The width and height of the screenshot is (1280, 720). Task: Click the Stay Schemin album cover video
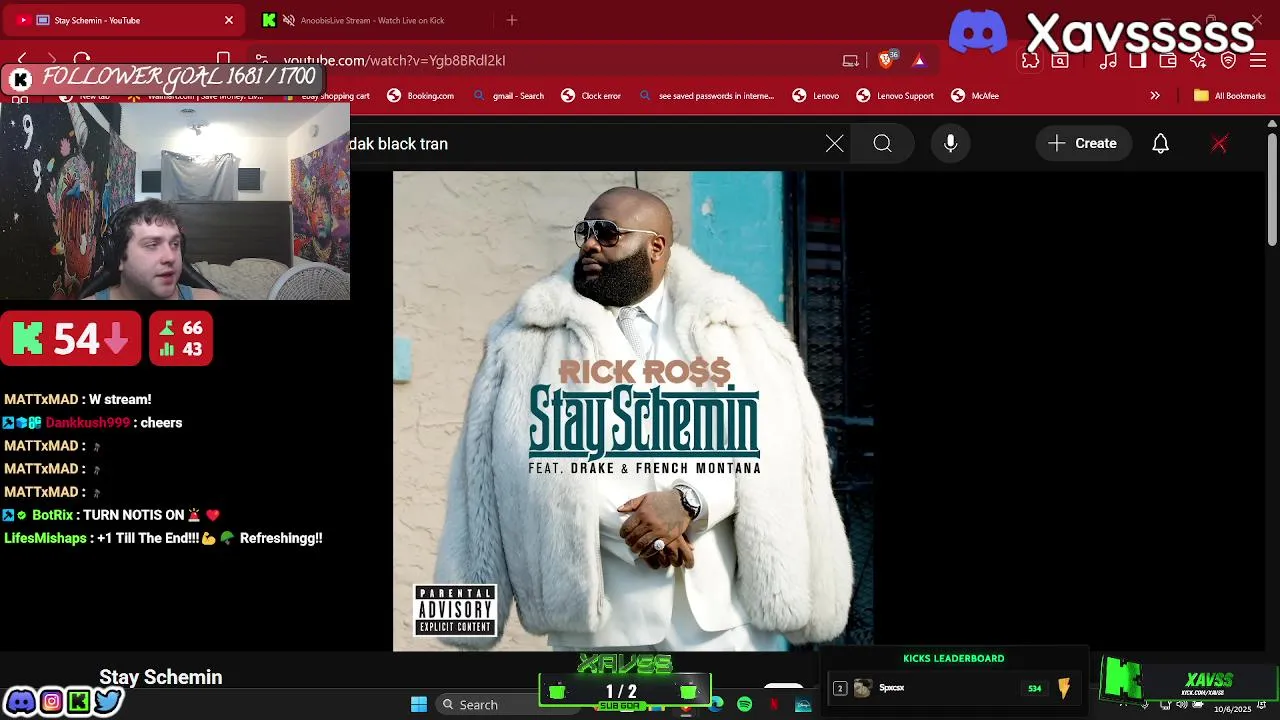(x=633, y=411)
